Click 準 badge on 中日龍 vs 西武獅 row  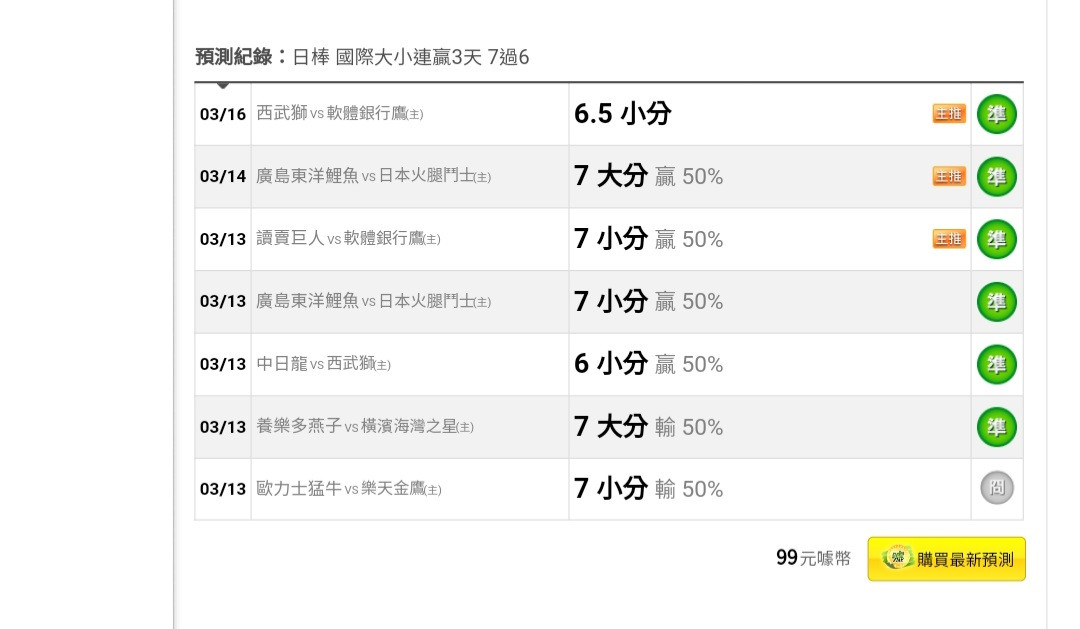pyautogui.click(x=997, y=364)
